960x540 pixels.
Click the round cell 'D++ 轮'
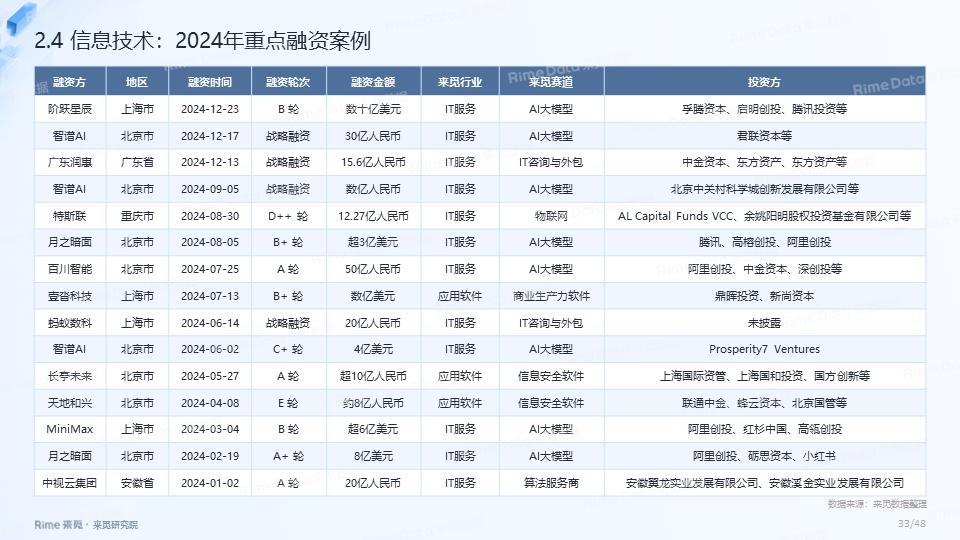(288, 216)
